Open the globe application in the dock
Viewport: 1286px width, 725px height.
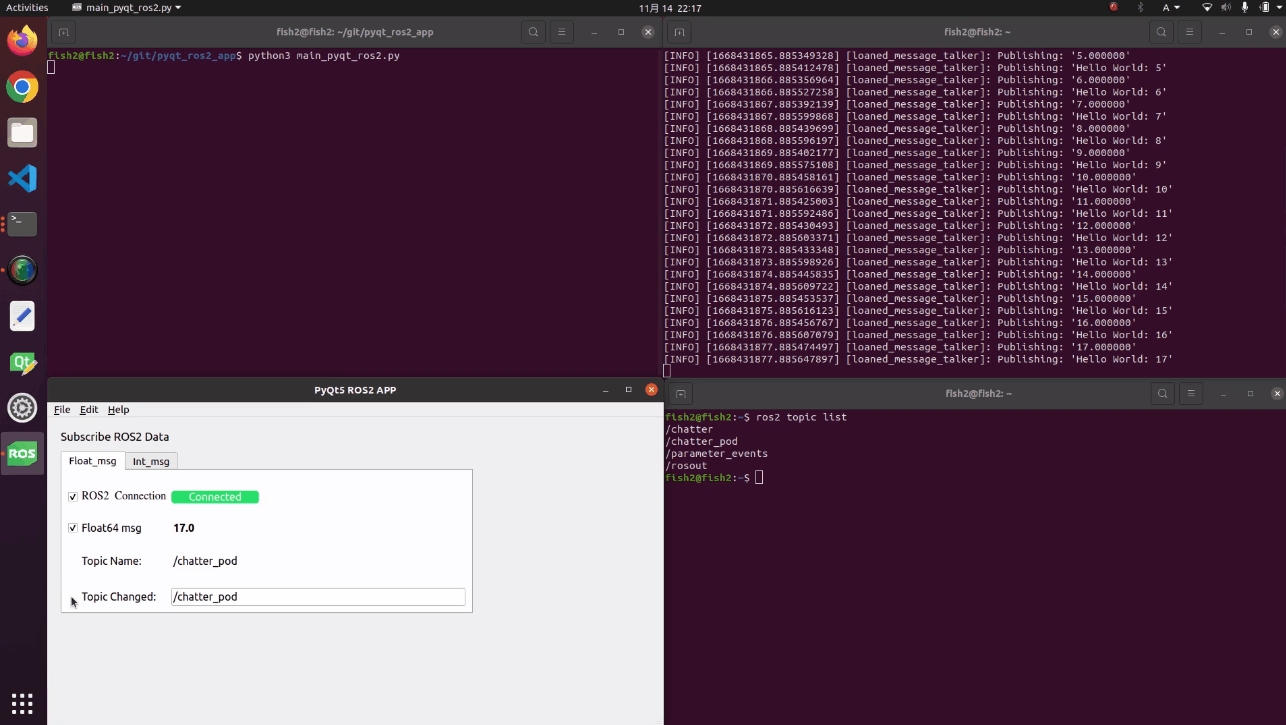22,270
